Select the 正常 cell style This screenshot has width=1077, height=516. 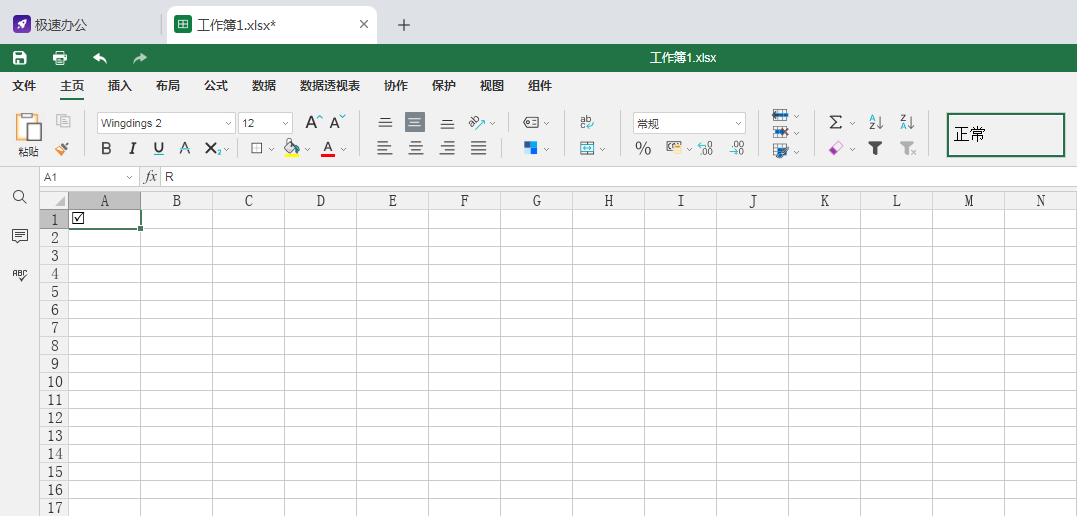click(1006, 135)
